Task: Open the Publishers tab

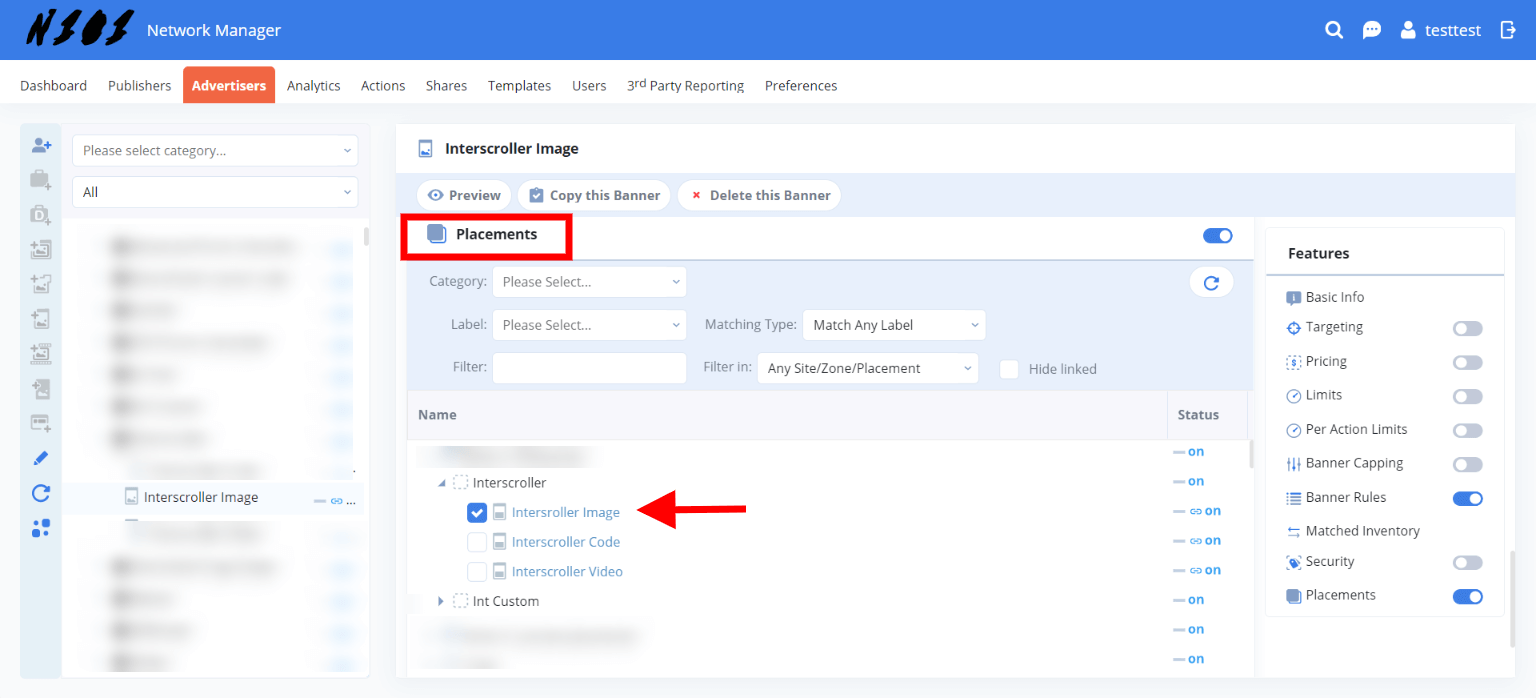Action: (139, 86)
